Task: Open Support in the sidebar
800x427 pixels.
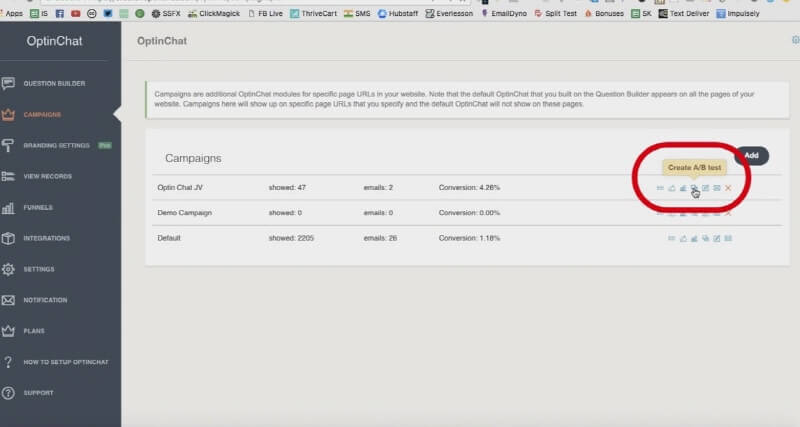Action: click(38, 393)
